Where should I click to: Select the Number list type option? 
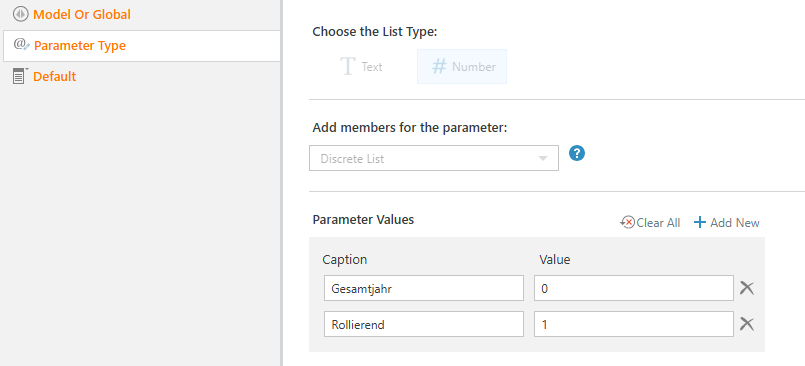coord(462,67)
